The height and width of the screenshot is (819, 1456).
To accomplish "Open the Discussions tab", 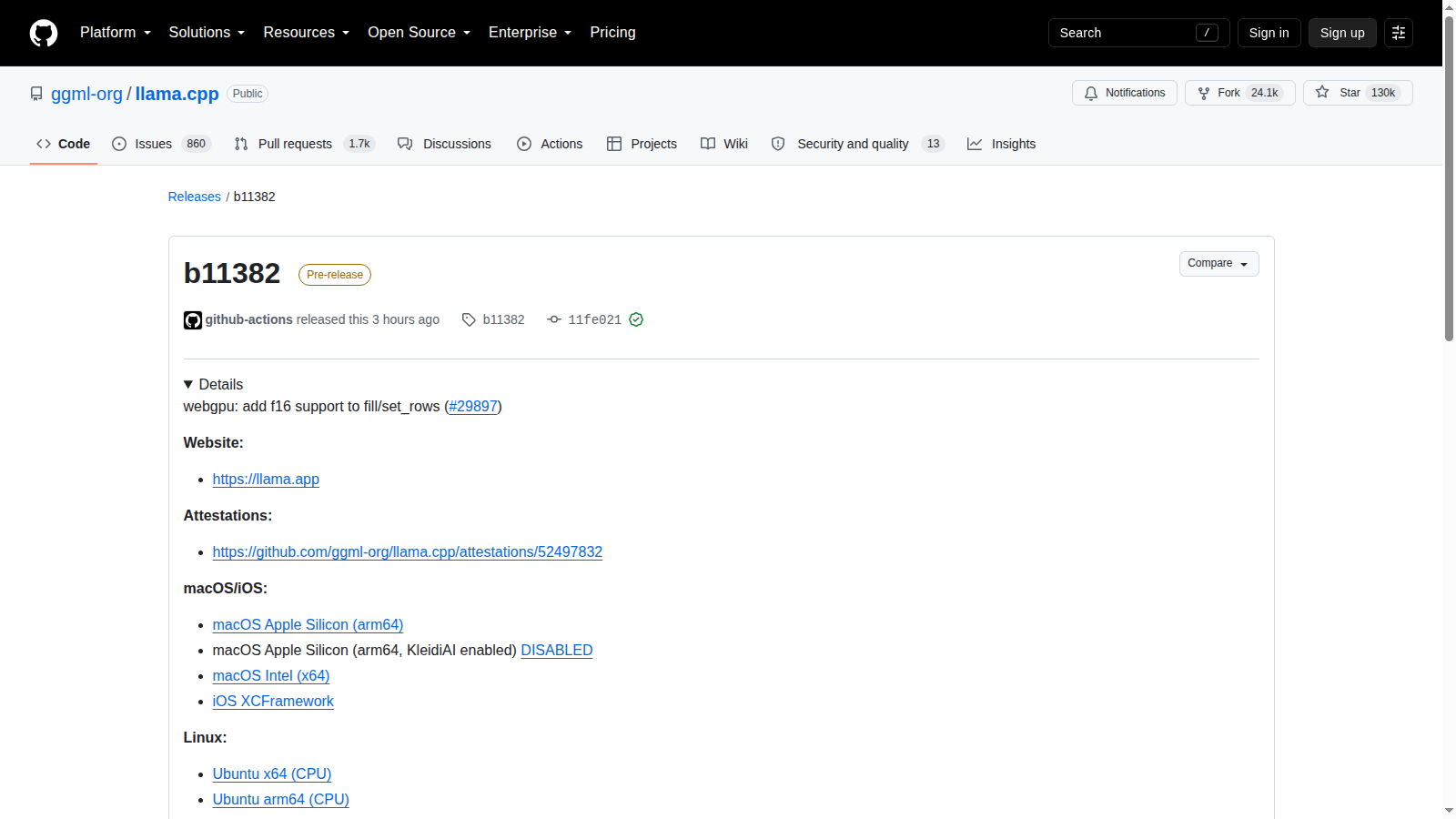I will (x=444, y=144).
